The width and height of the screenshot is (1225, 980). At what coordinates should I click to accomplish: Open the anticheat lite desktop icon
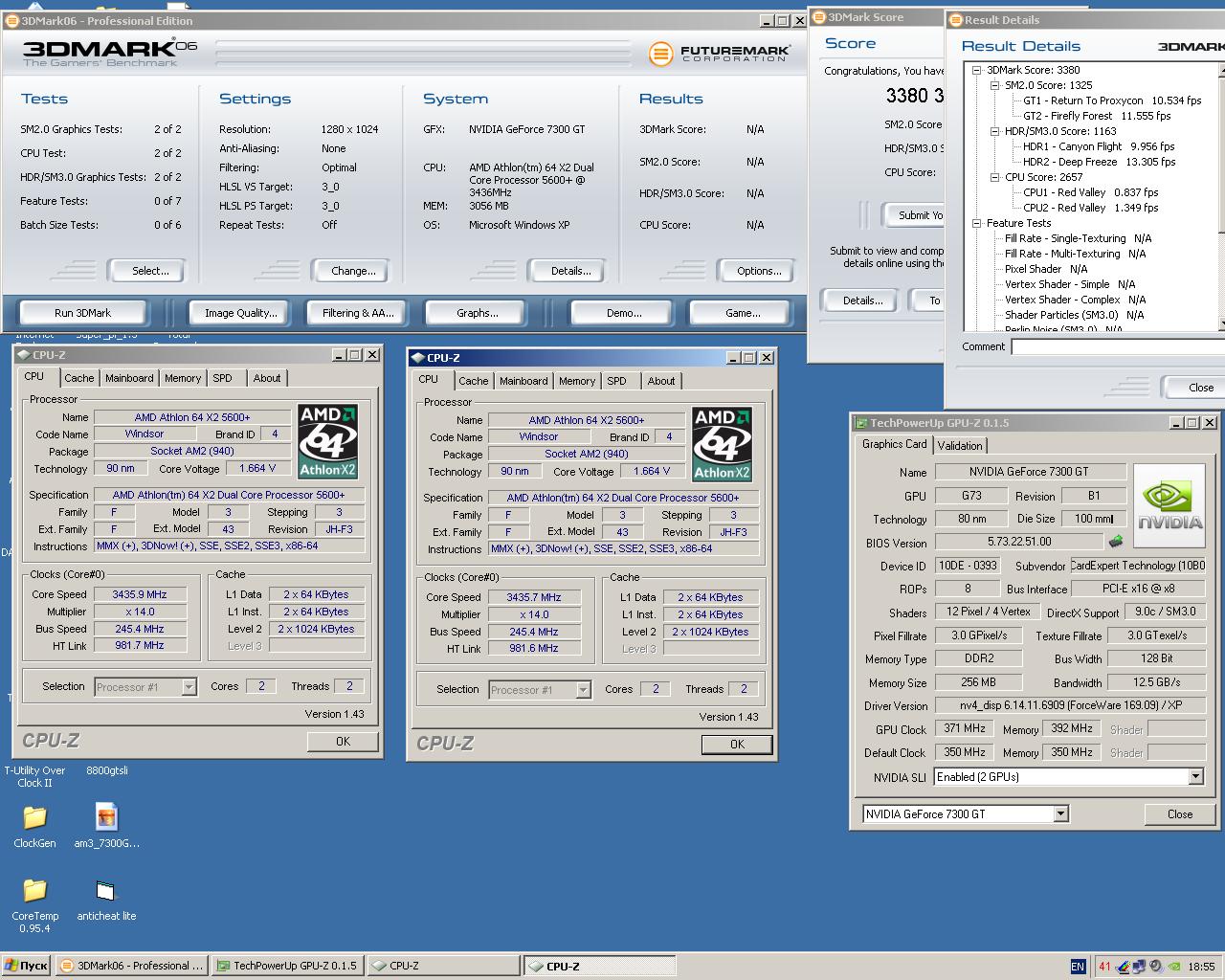tap(106, 891)
